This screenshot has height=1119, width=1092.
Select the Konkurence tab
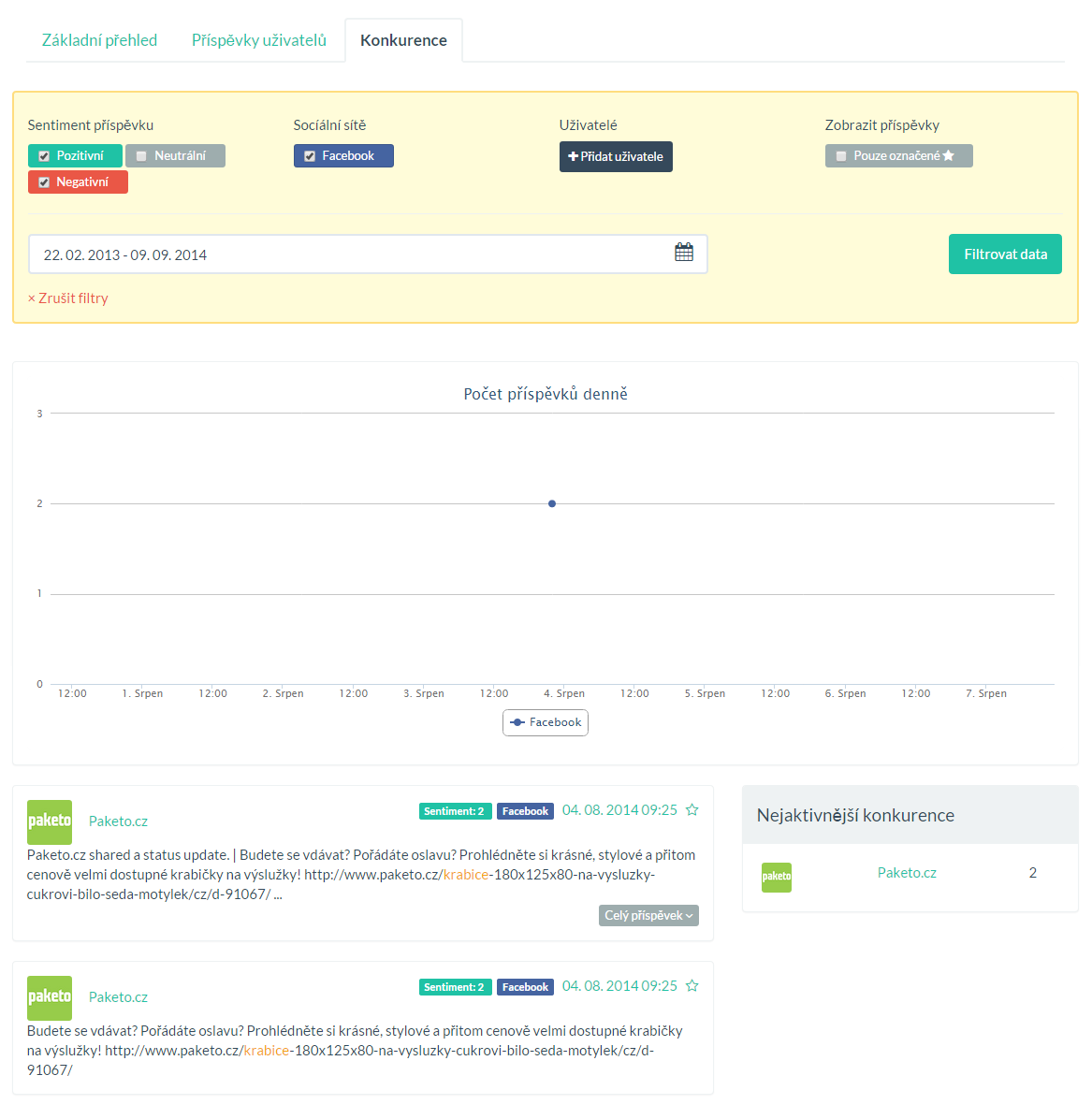[x=403, y=40]
